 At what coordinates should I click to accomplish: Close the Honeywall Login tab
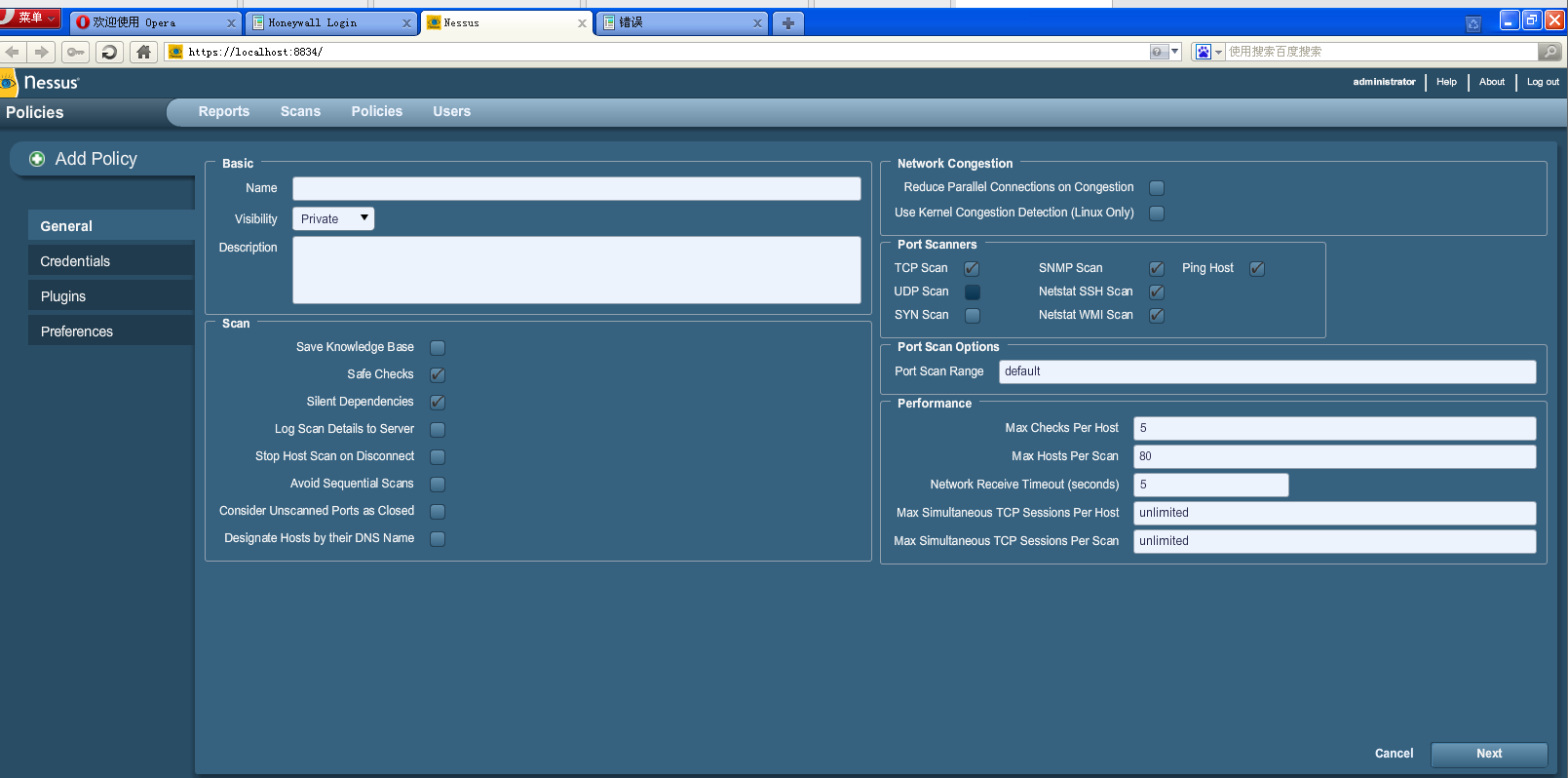[x=406, y=22]
